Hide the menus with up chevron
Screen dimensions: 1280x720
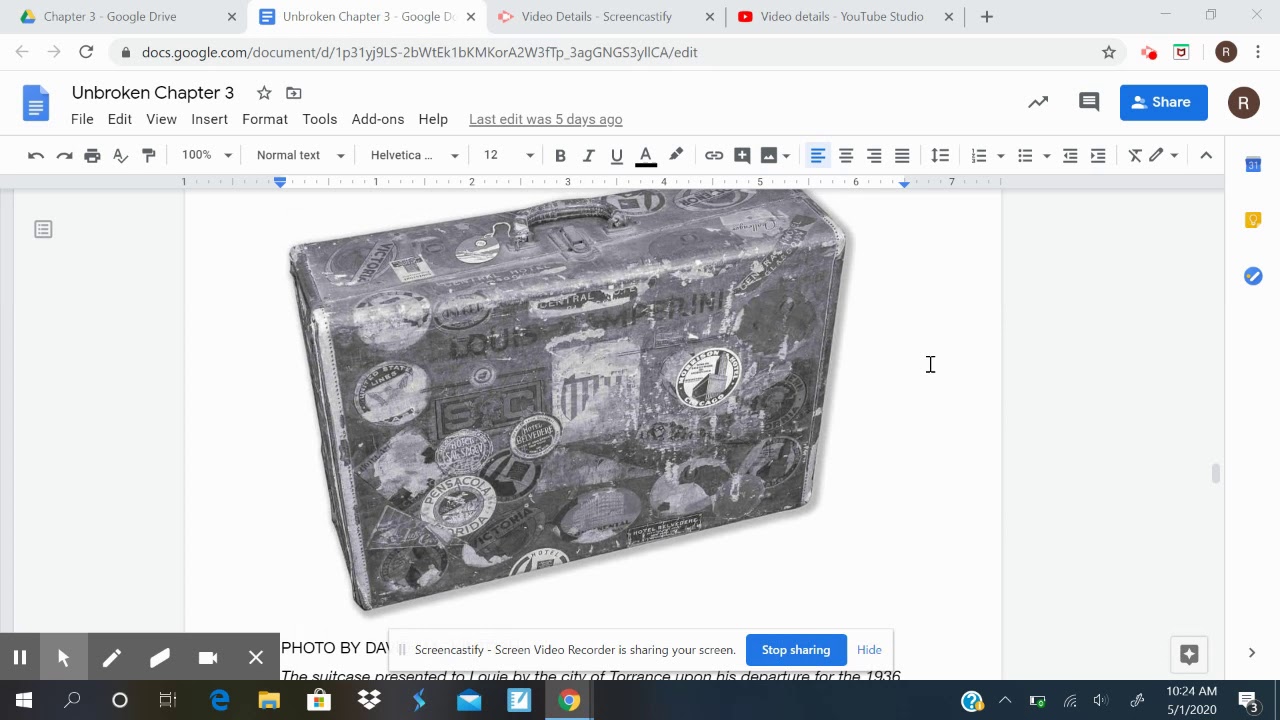click(1206, 155)
